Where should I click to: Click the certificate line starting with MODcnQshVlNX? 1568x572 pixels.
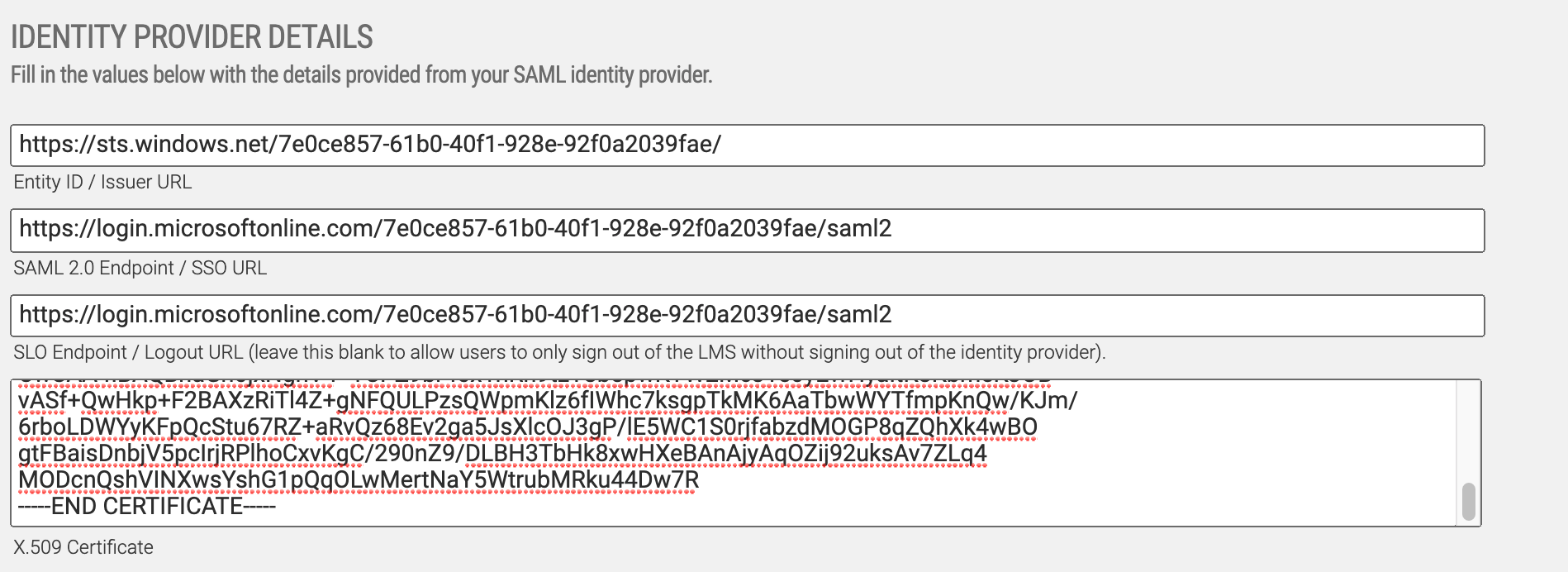359,480
